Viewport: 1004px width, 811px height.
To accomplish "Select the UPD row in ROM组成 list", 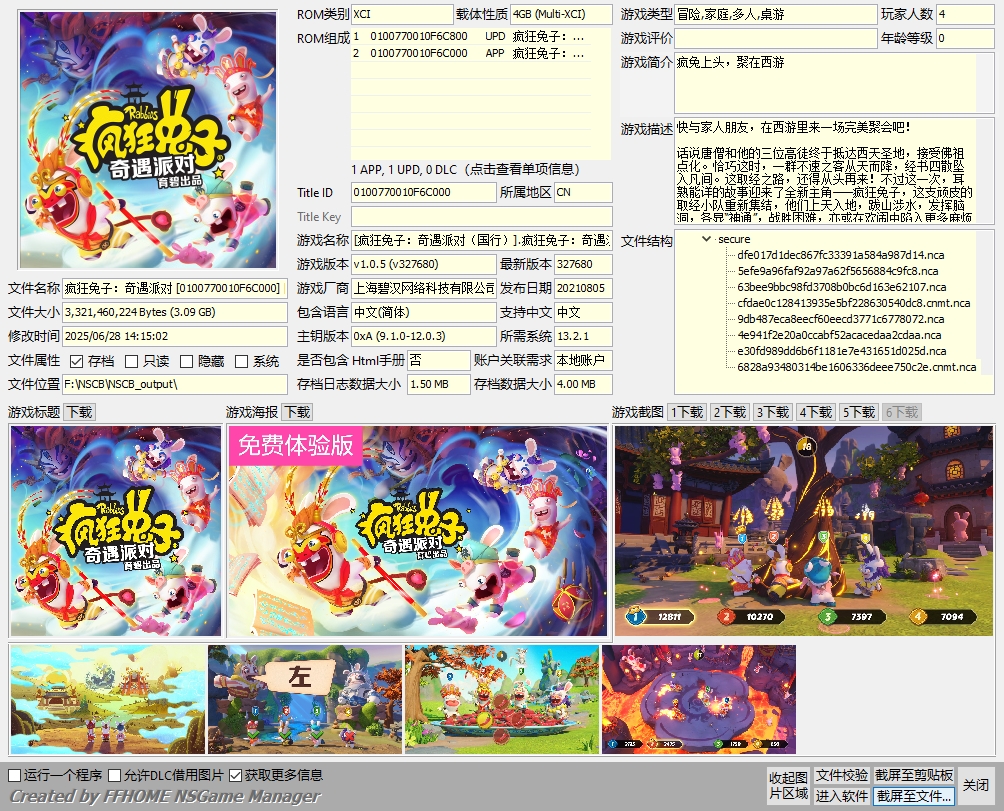I will [471, 36].
